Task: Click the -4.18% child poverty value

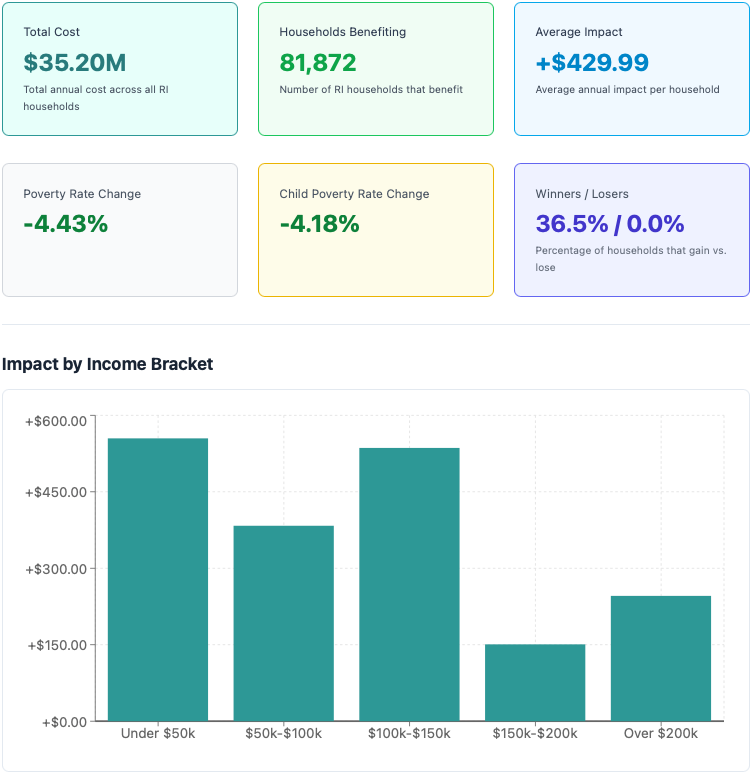Action: (319, 224)
